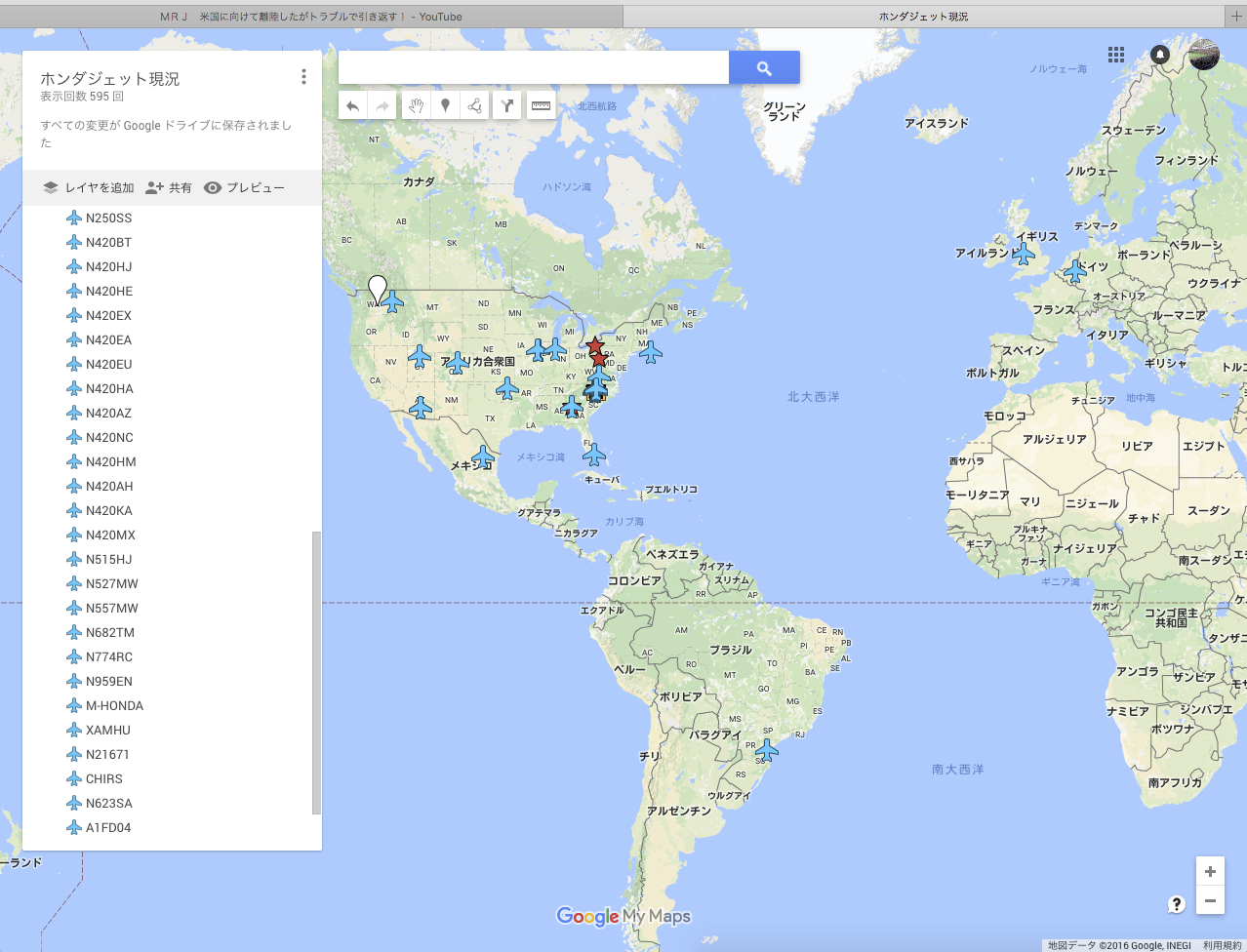This screenshot has height=952, width=1247.
Task: Click the layer list scrollbar
Action: pyautogui.click(x=315, y=672)
